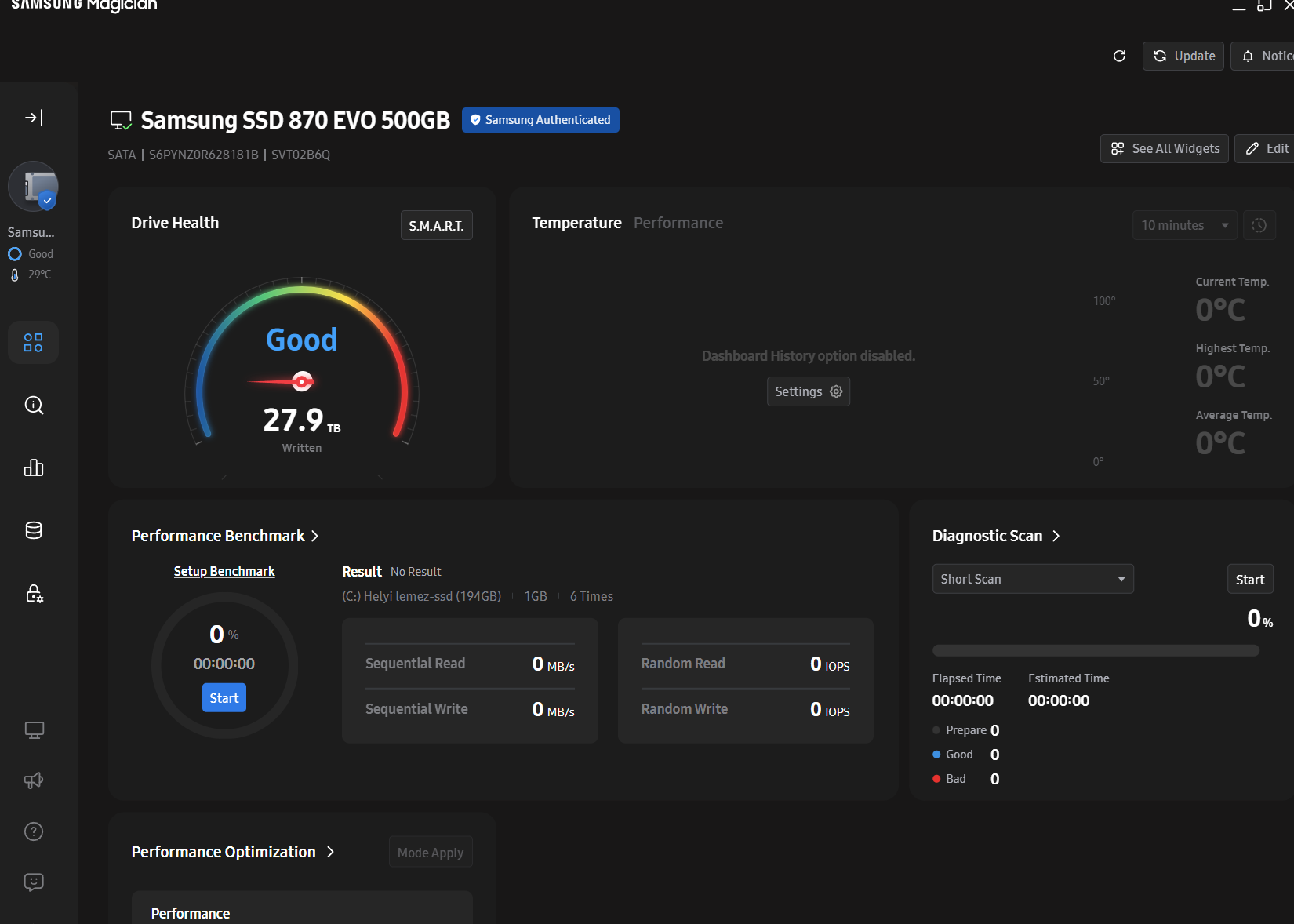This screenshot has width=1294, height=924.
Task: Expand the Performance Optimization section arrow
Action: [331, 852]
